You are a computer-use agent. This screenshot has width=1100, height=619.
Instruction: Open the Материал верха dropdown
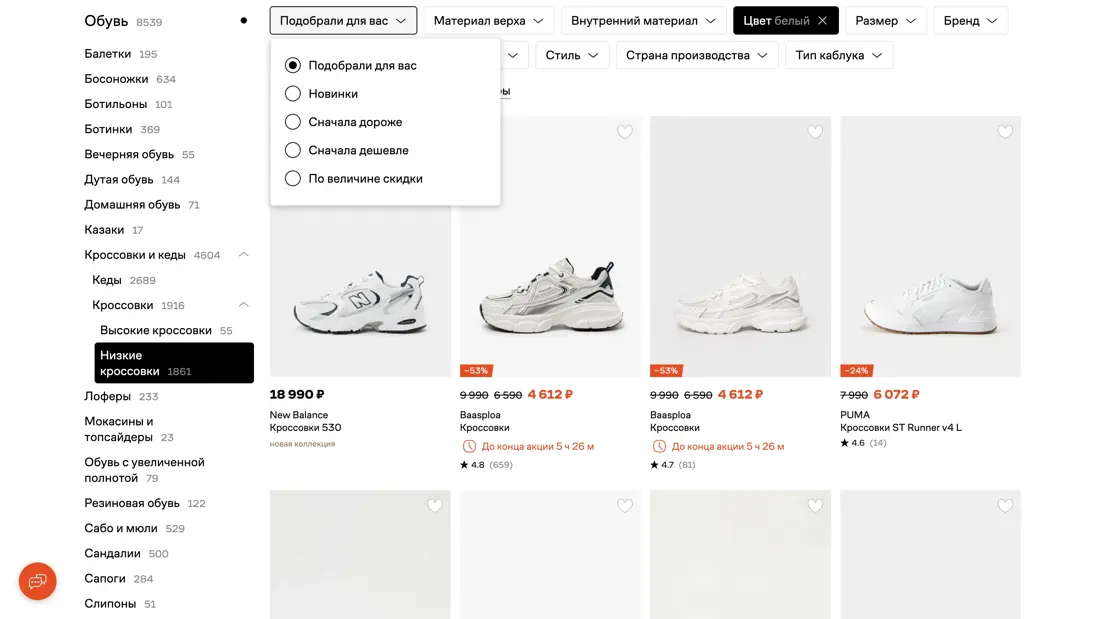(489, 21)
